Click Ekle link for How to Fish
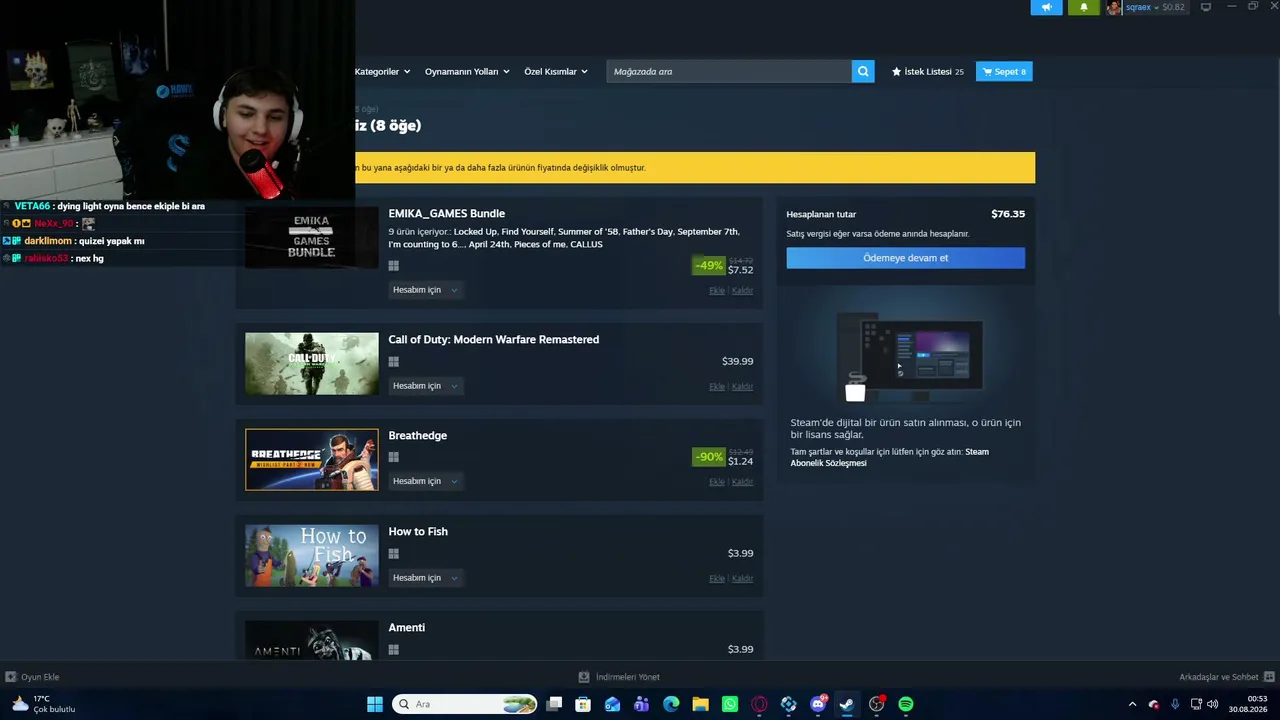The height and width of the screenshot is (720, 1280). (717, 579)
